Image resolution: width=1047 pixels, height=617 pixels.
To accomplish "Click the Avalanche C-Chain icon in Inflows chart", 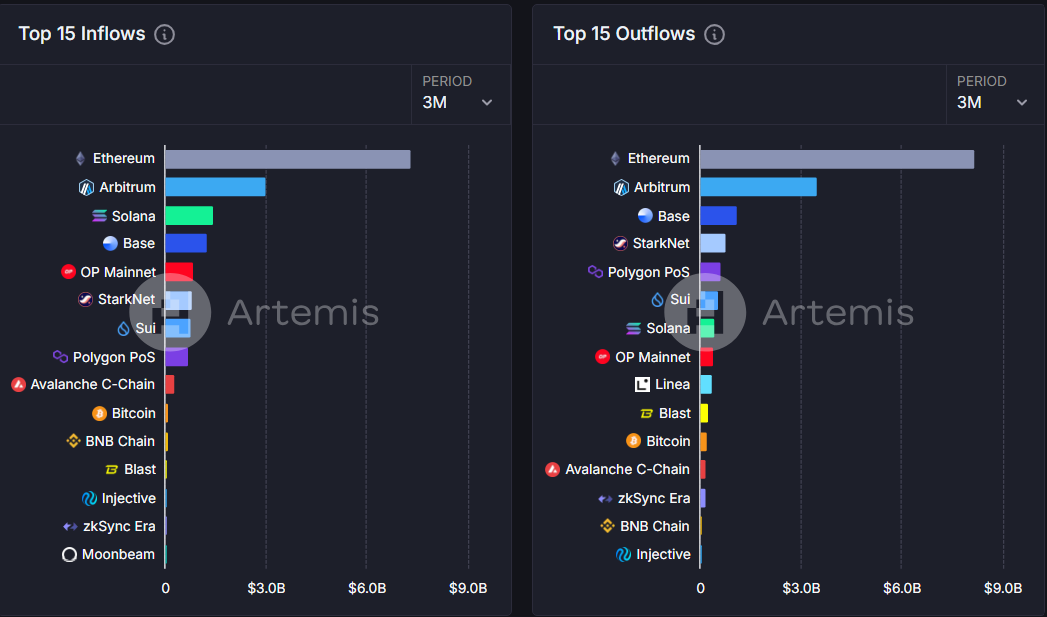I will [19, 385].
